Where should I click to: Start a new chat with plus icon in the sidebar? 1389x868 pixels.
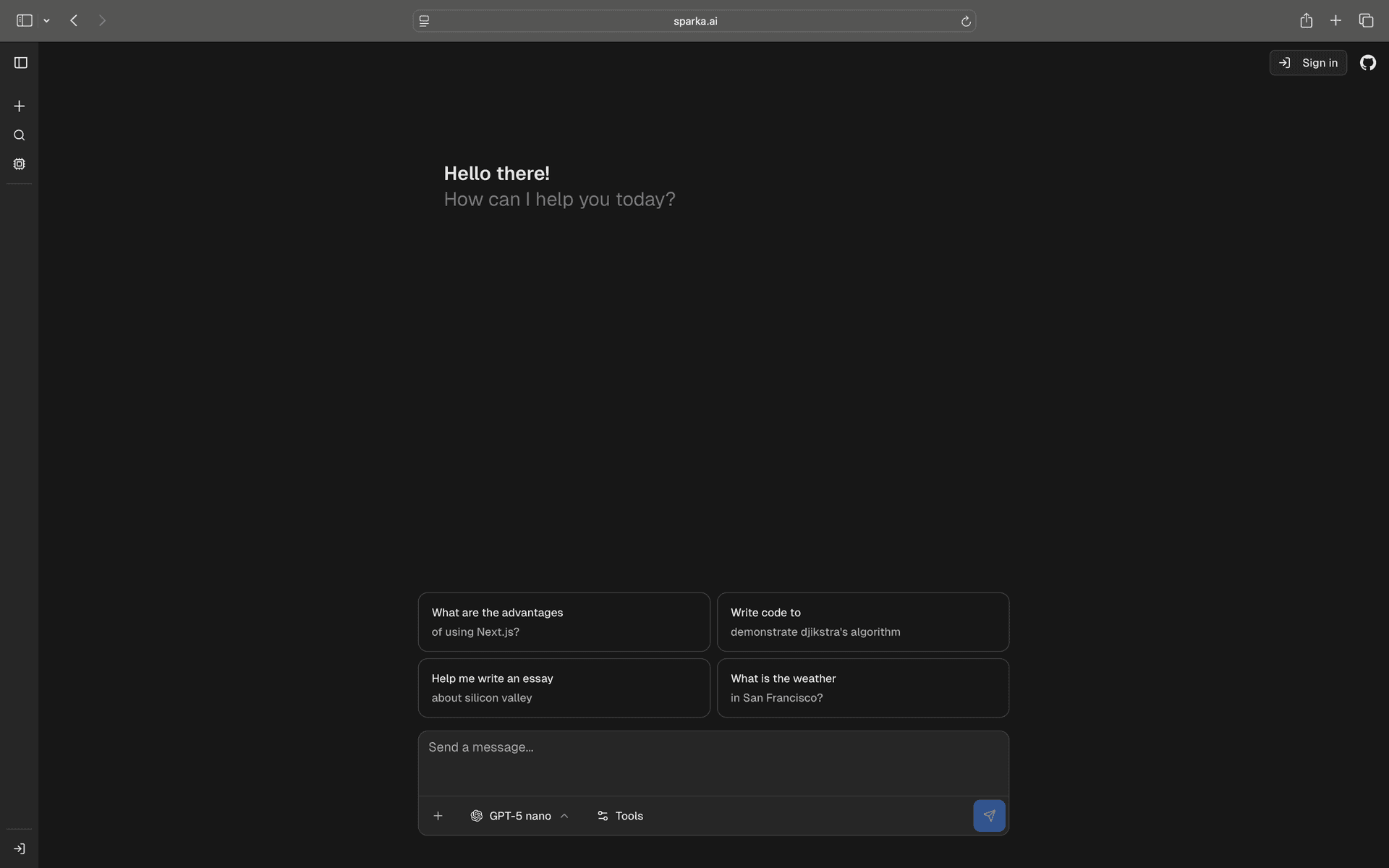point(20,106)
